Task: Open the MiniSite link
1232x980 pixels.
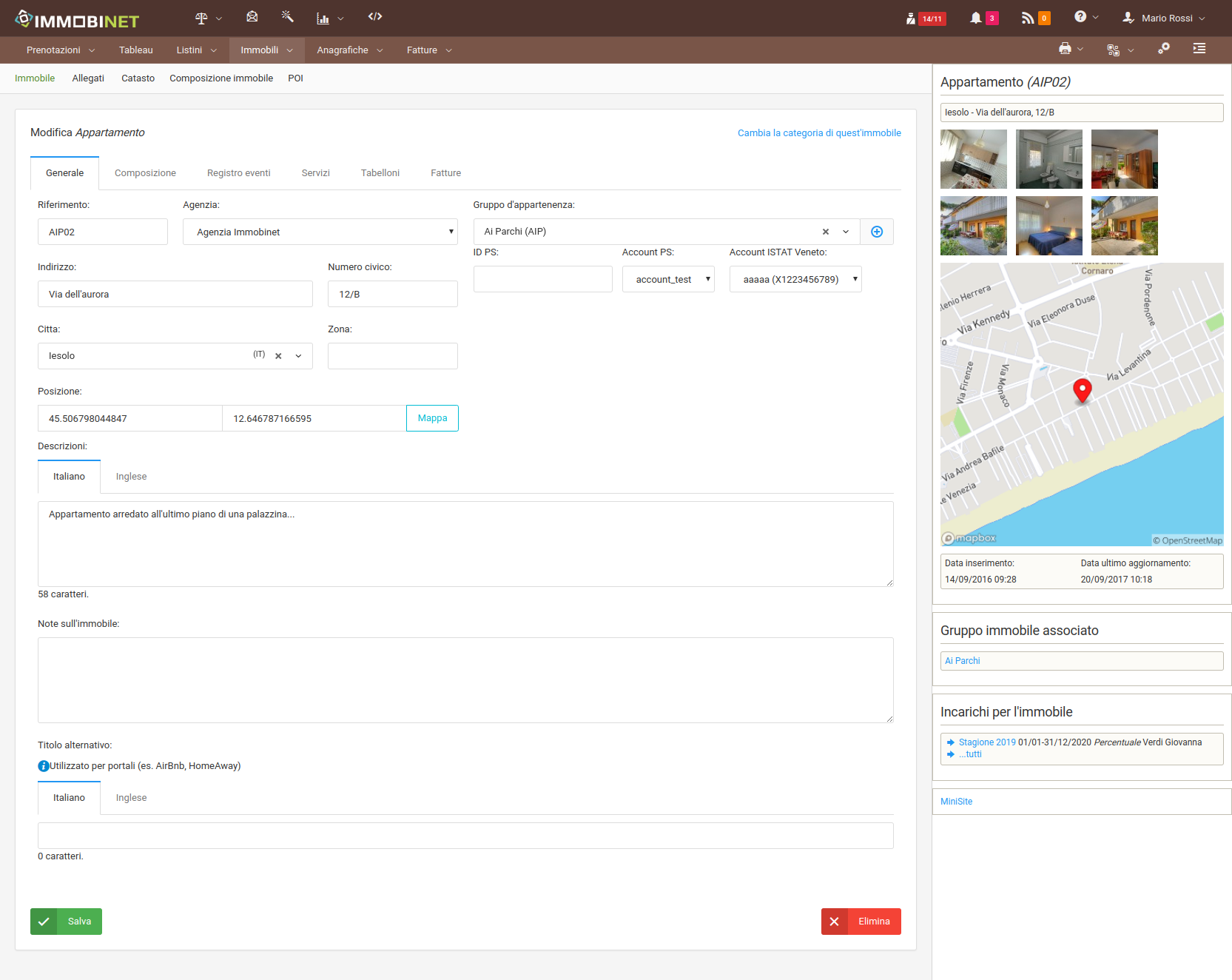Action: [957, 802]
